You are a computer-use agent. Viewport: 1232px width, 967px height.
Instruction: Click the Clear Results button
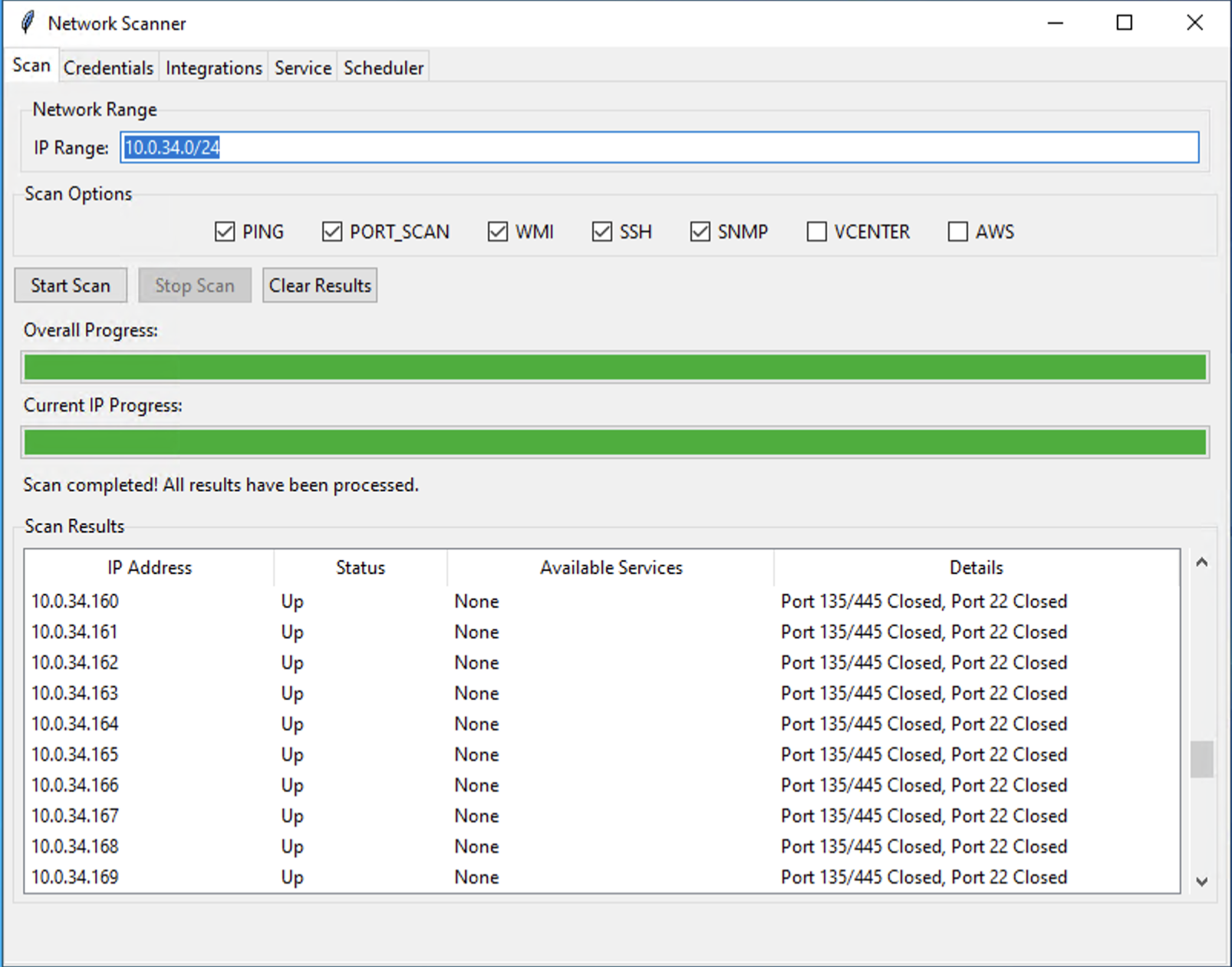click(x=320, y=285)
